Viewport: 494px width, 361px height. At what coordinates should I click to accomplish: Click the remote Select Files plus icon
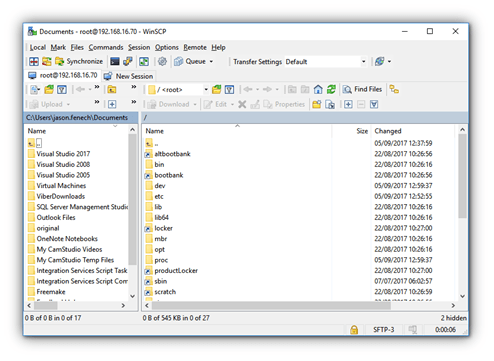[x=348, y=104]
